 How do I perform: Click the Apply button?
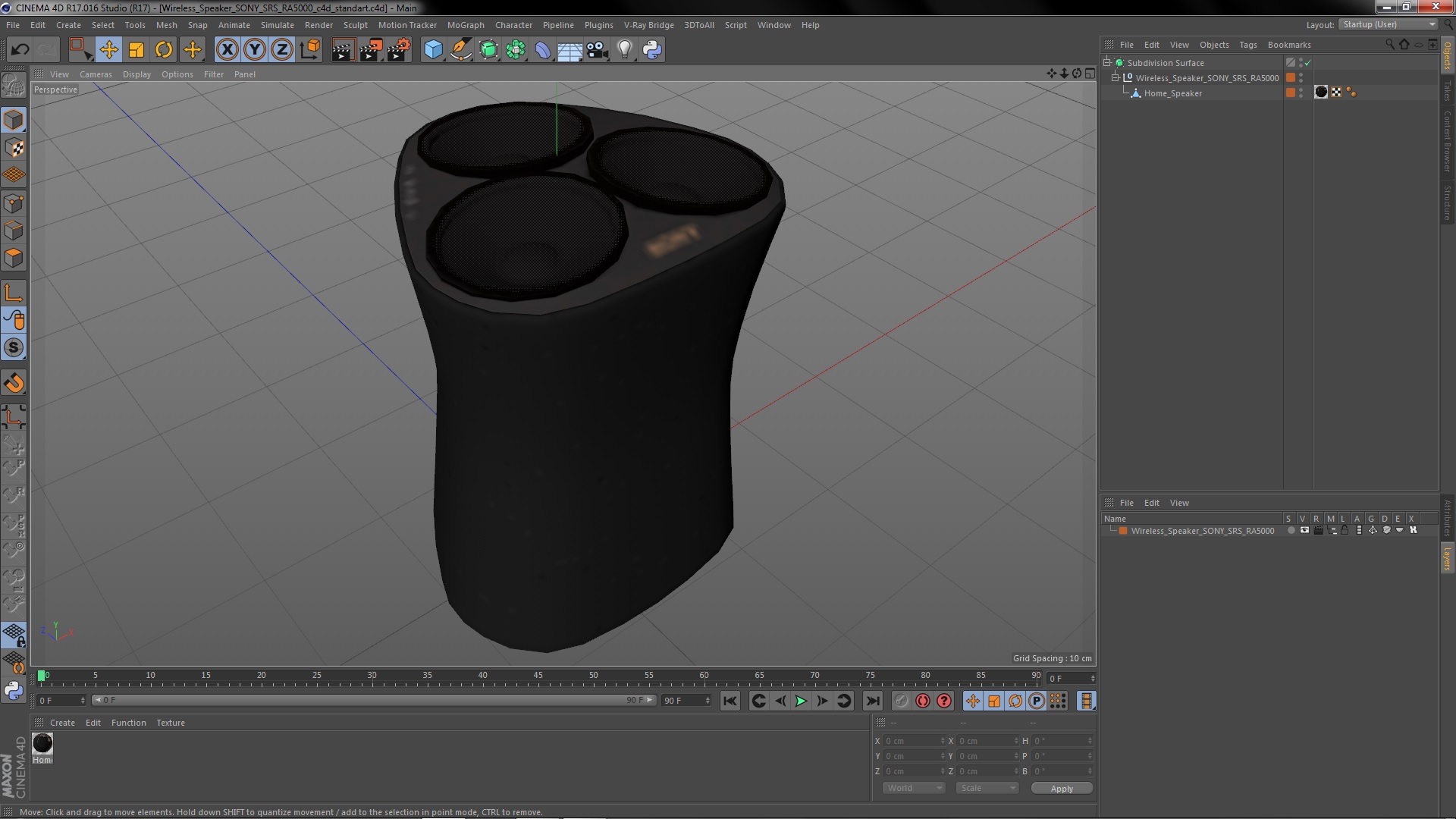[x=1061, y=788]
